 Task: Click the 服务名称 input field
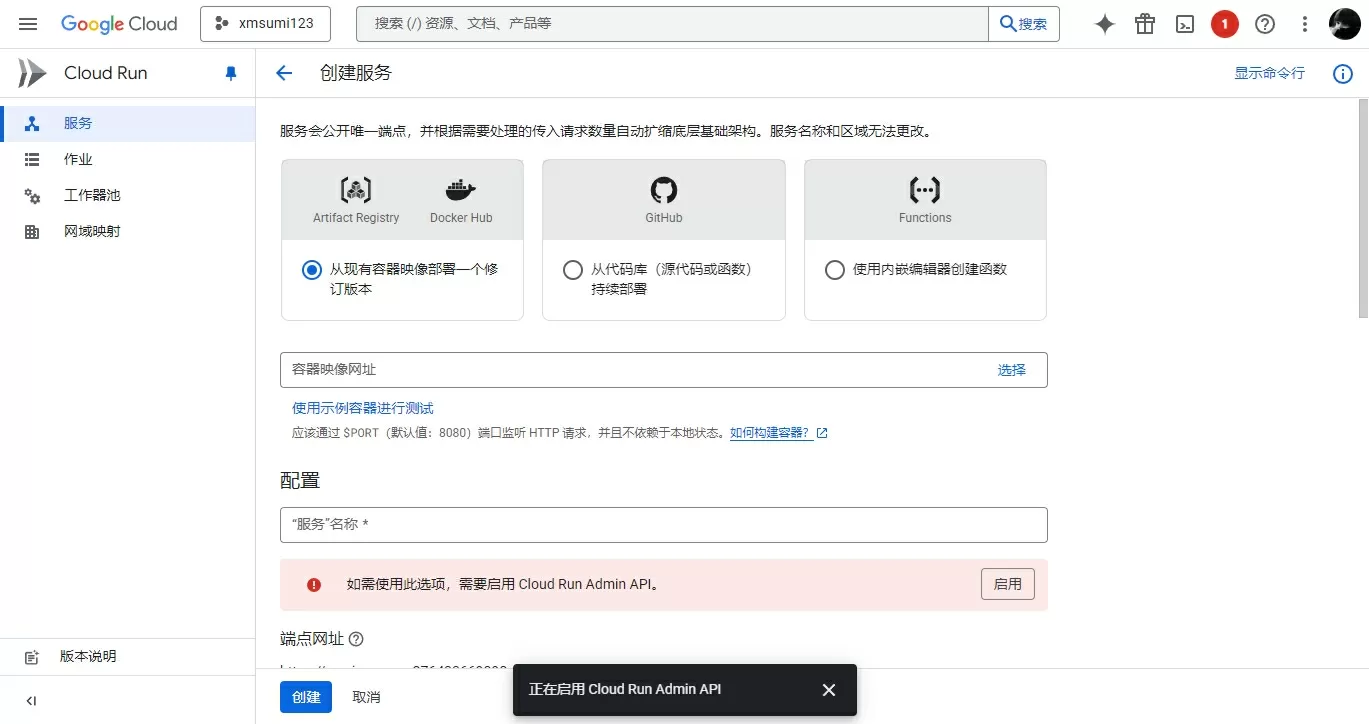[x=664, y=525]
